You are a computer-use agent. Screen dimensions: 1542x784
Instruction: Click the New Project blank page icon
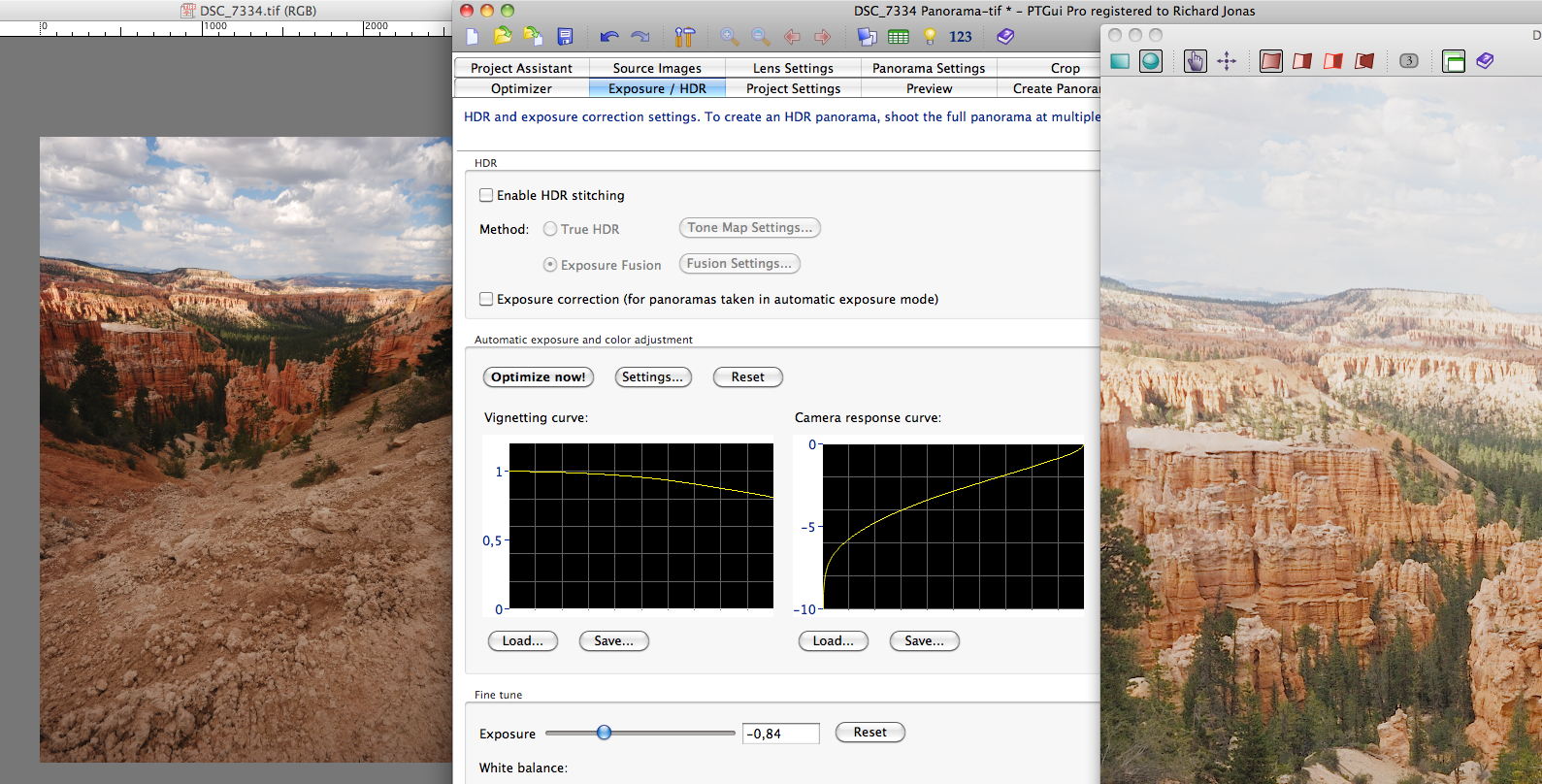[473, 37]
